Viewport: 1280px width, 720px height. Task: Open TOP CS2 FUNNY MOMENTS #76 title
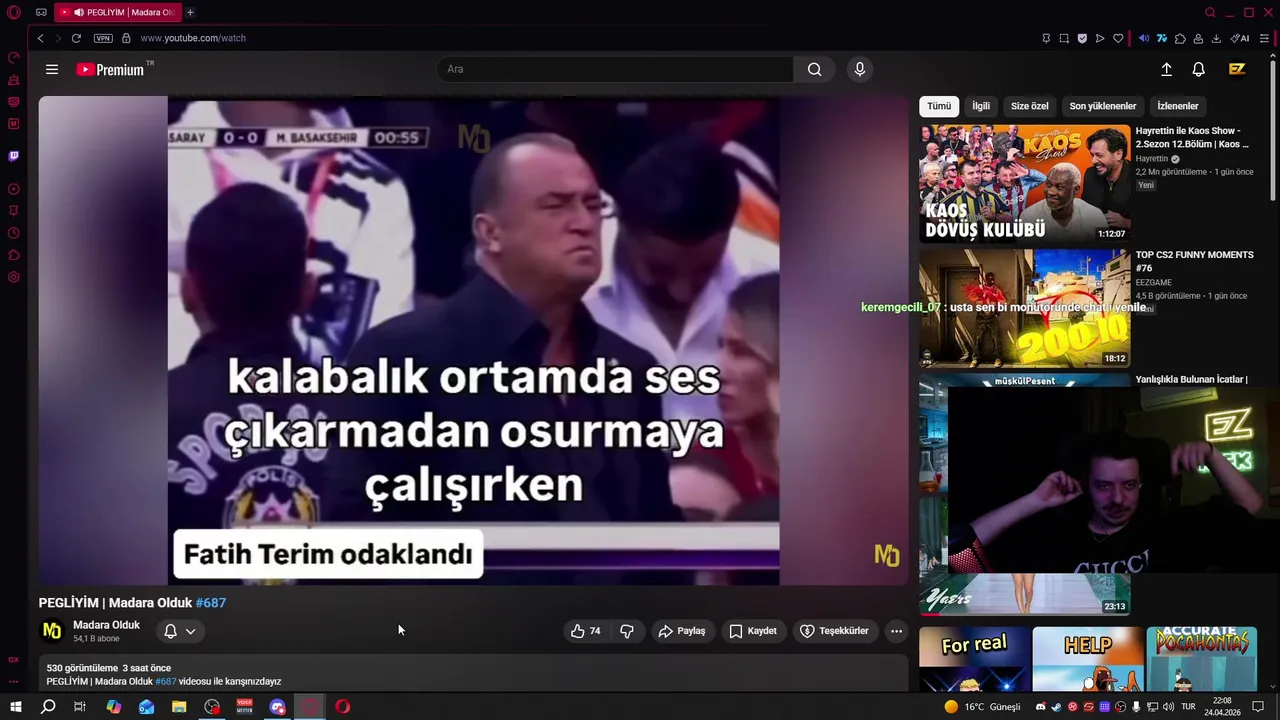[x=1194, y=261]
